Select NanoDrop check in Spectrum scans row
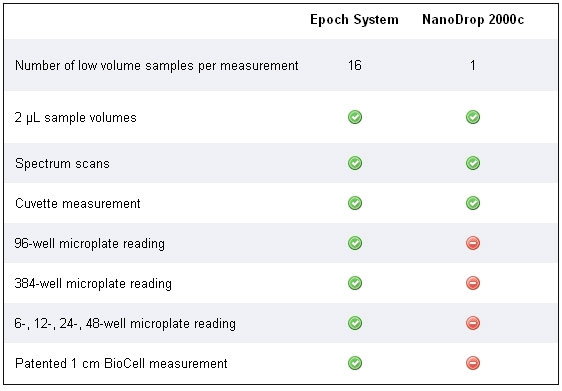 click(473, 163)
